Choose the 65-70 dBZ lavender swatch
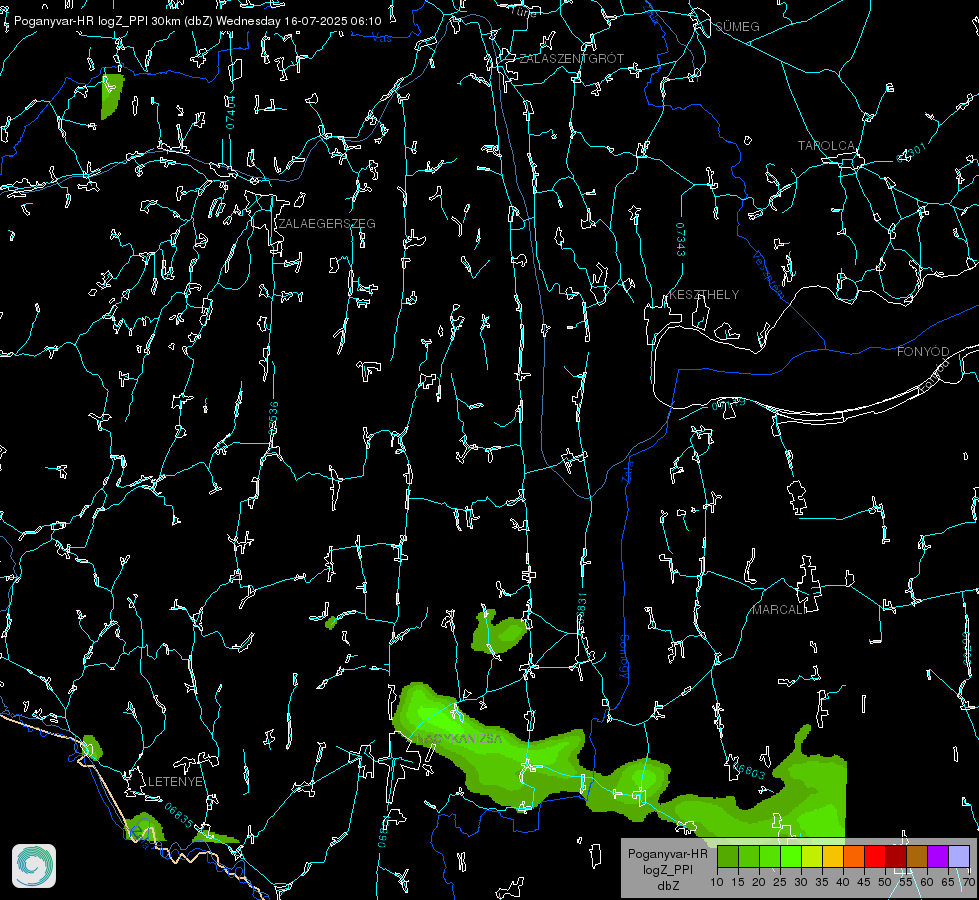979x900 pixels. pos(959,856)
